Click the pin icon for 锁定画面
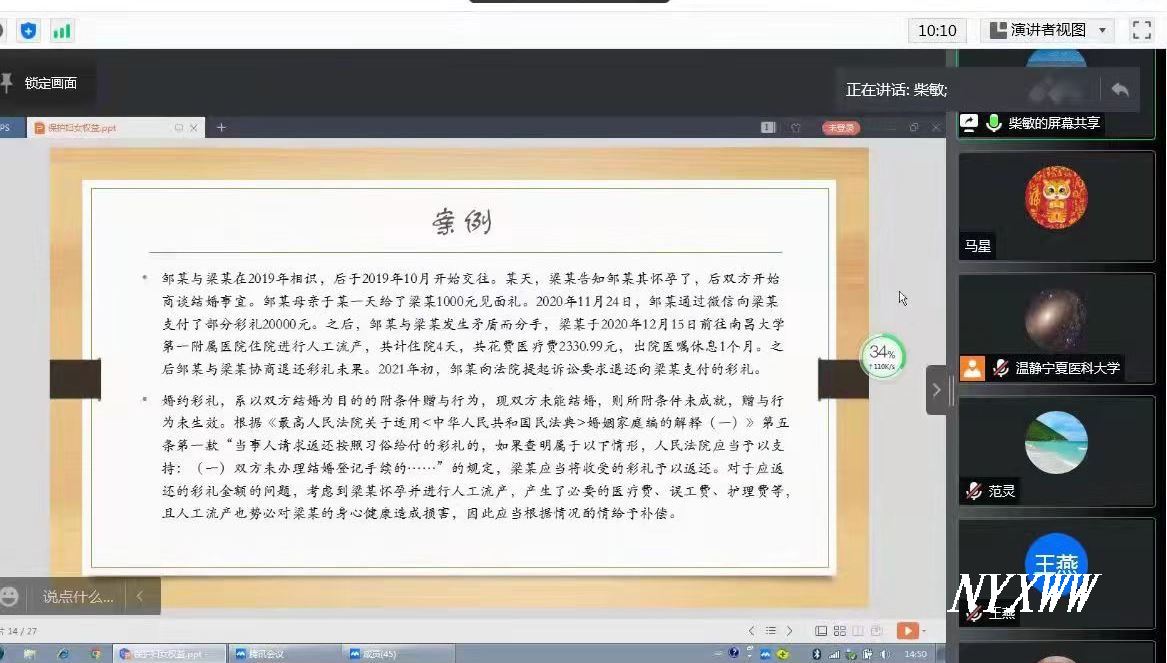 tap(8, 83)
